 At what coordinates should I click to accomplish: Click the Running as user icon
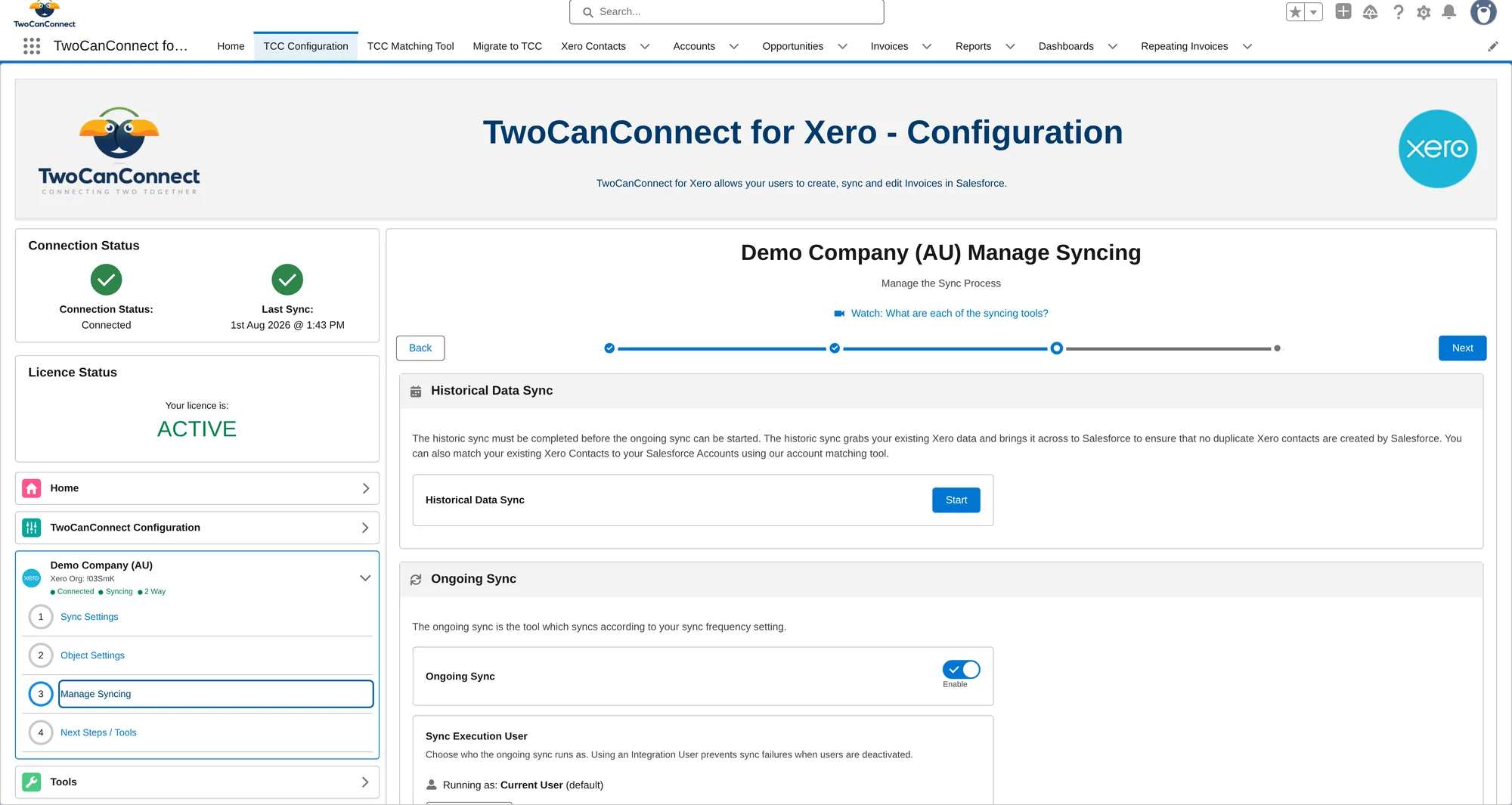tap(432, 785)
